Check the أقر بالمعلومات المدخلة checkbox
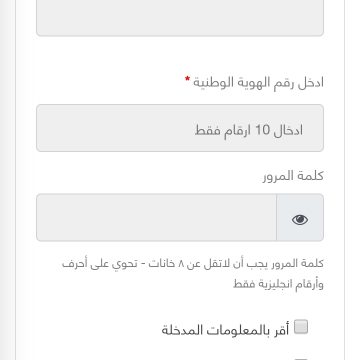Viewport: 360px width, 360px height. tap(301, 327)
